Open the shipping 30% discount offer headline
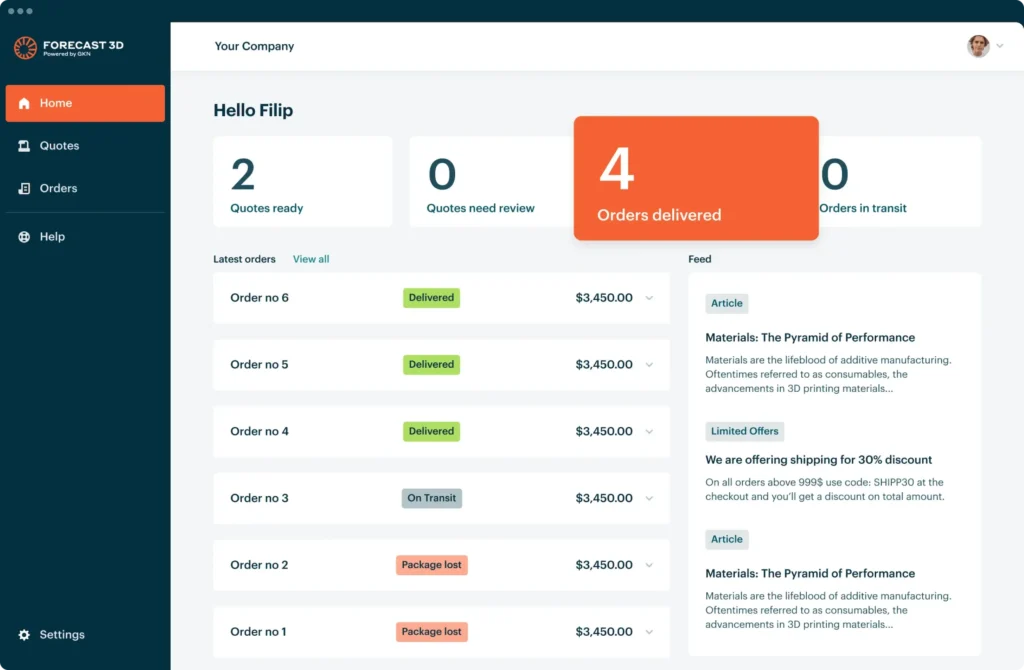Screen dimensions: 1024x670 pos(818,460)
